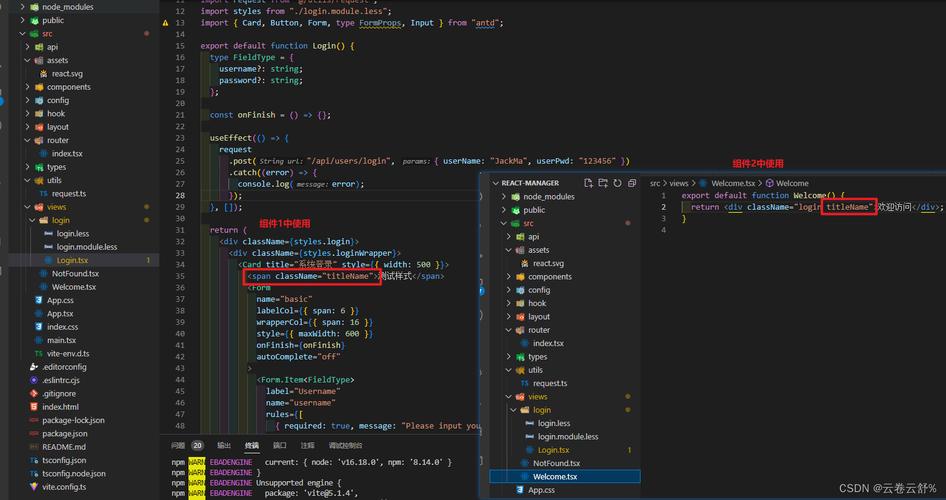Click the Welcome symbol icon in breadcrumb
The image size is (946, 500).
770,183
